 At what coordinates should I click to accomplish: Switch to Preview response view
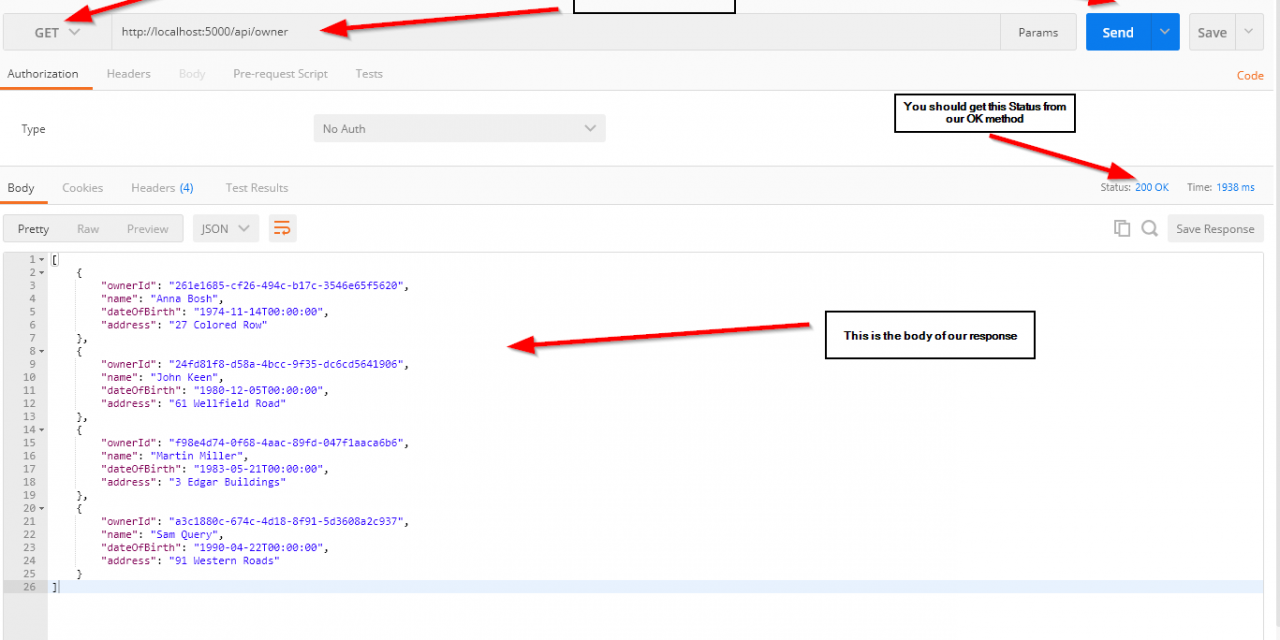(147, 229)
